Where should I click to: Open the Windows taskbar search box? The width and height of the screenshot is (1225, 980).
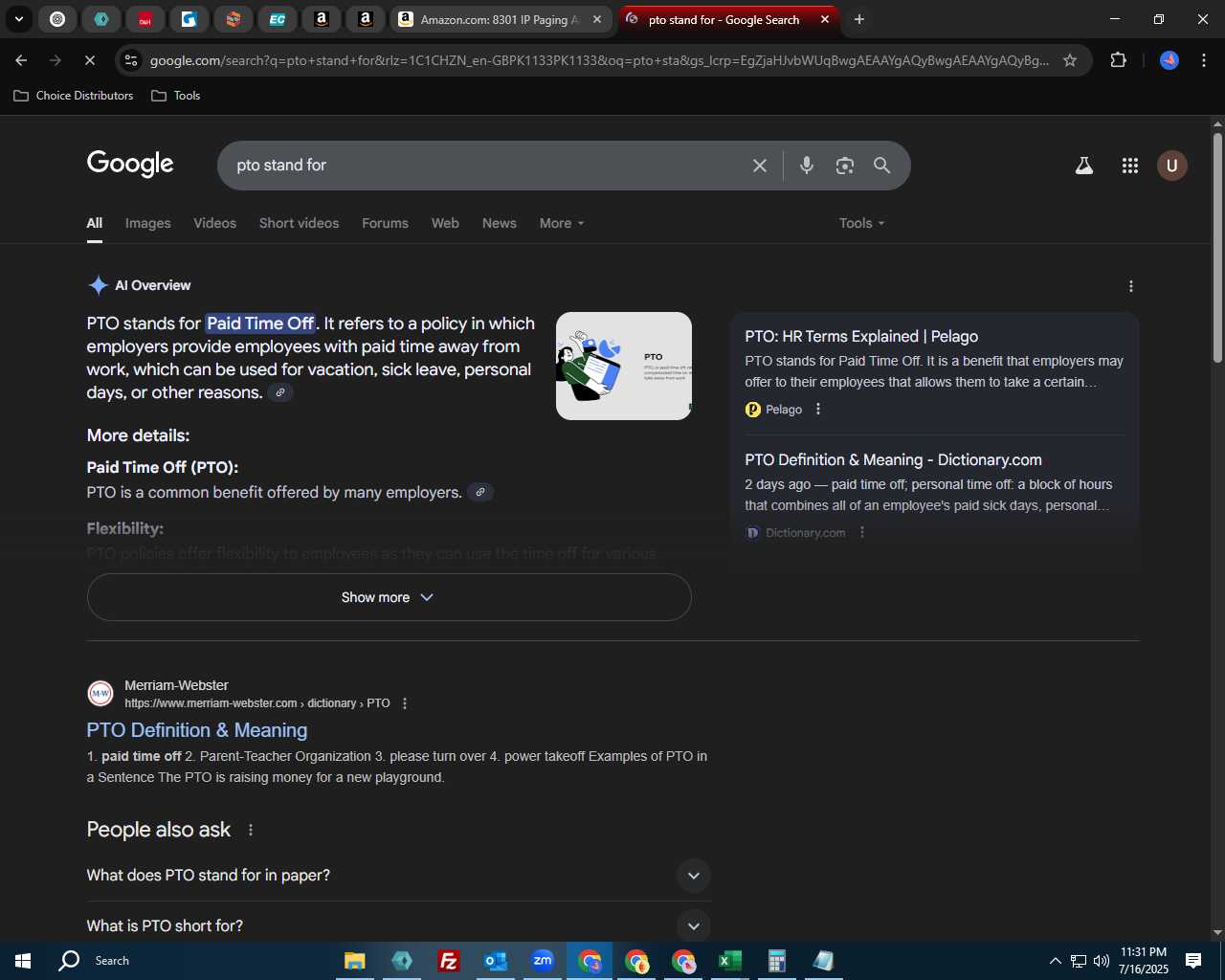tap(112, 961)
